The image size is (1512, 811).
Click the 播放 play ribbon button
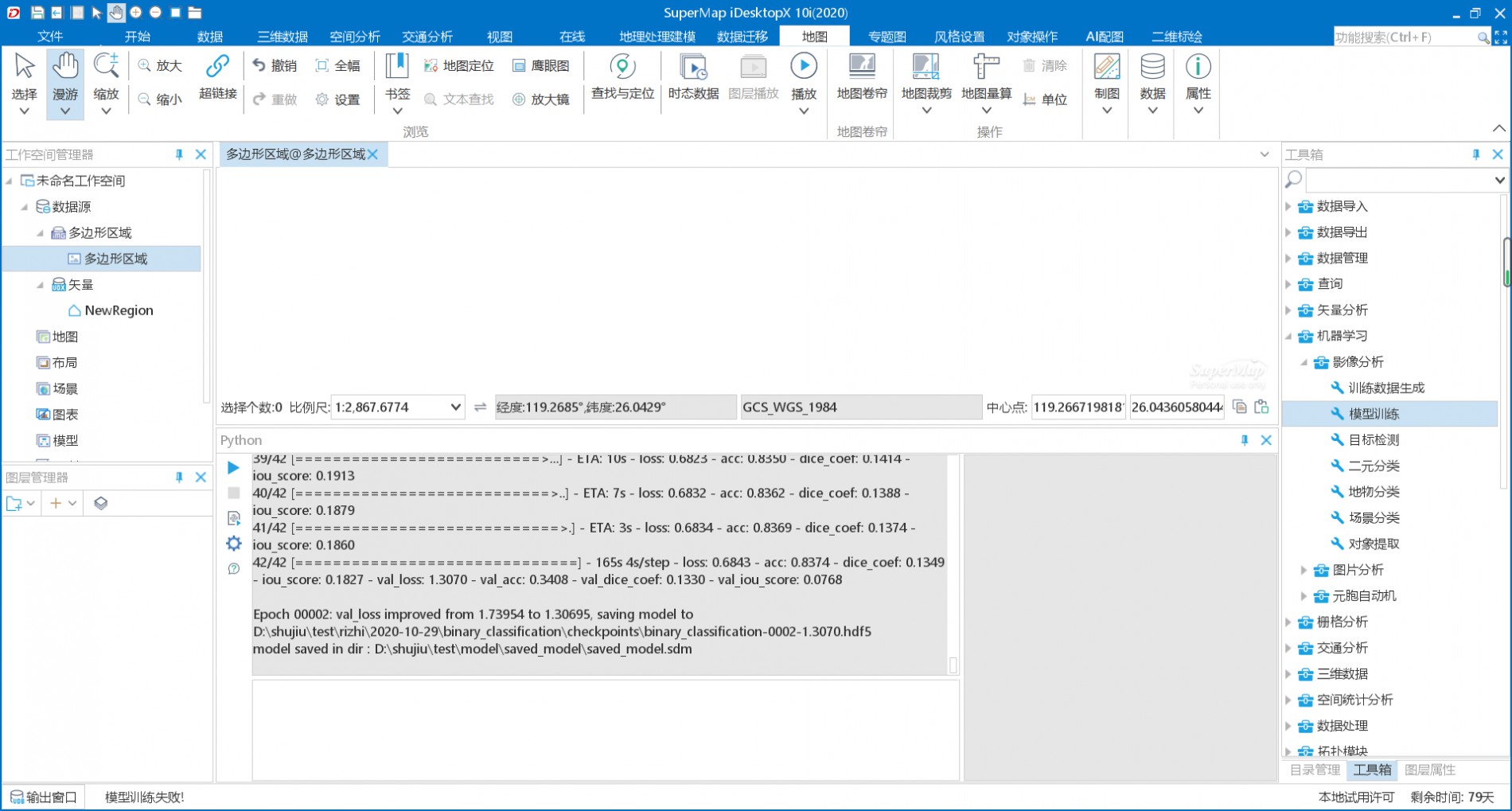tap(804, 84)
